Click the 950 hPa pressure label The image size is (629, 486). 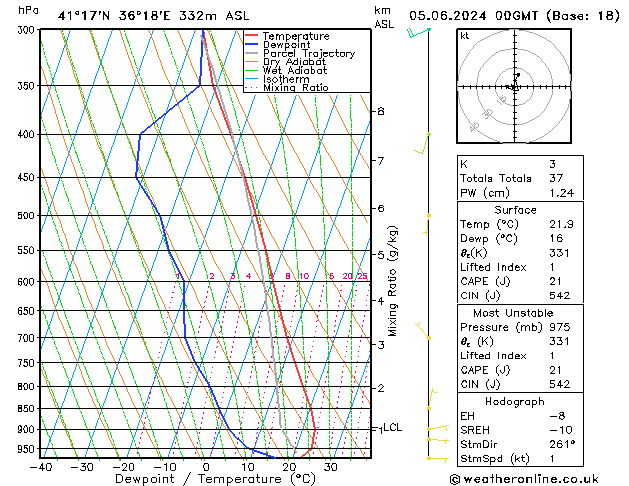[x=28, y=449]
